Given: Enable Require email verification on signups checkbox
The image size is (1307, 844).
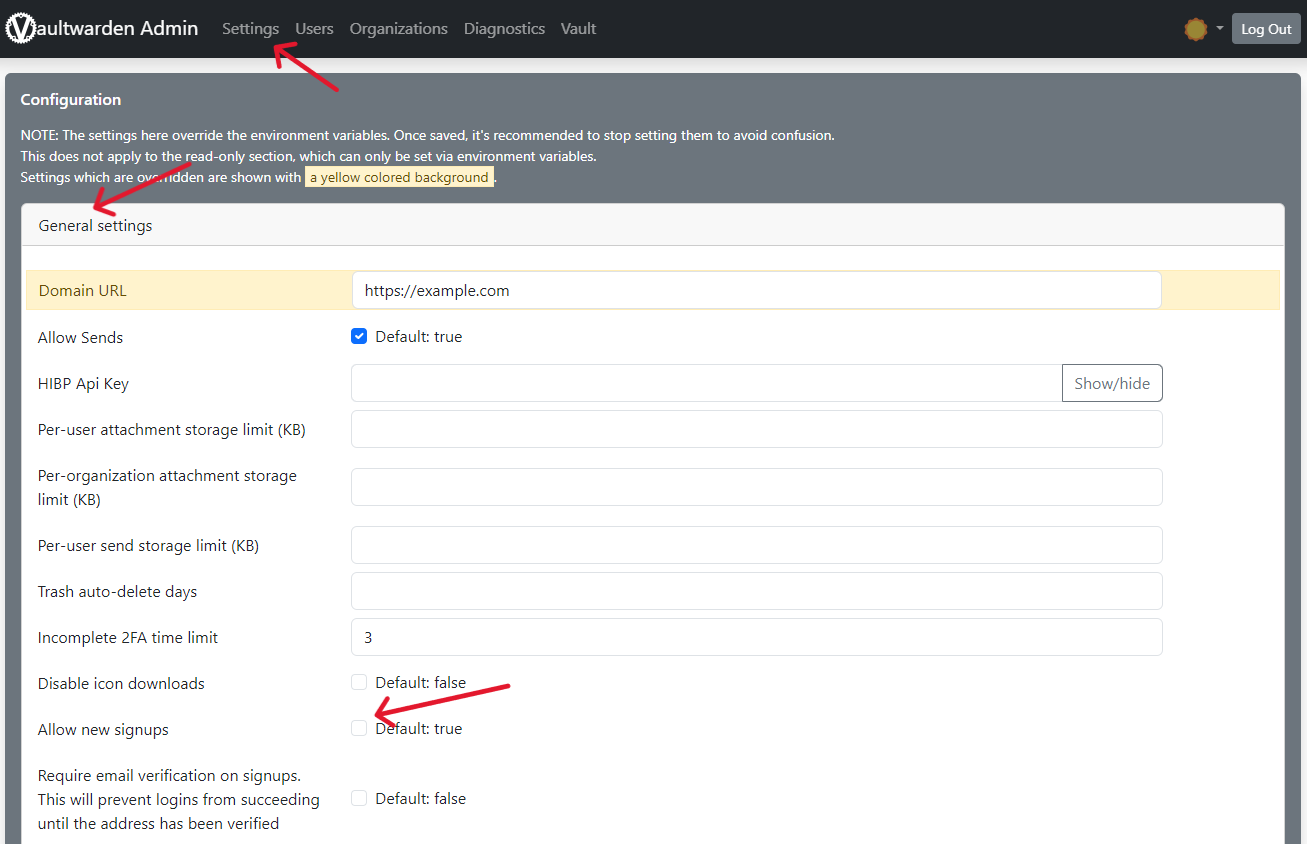Looking at the screenshot, I should [359, 799].
